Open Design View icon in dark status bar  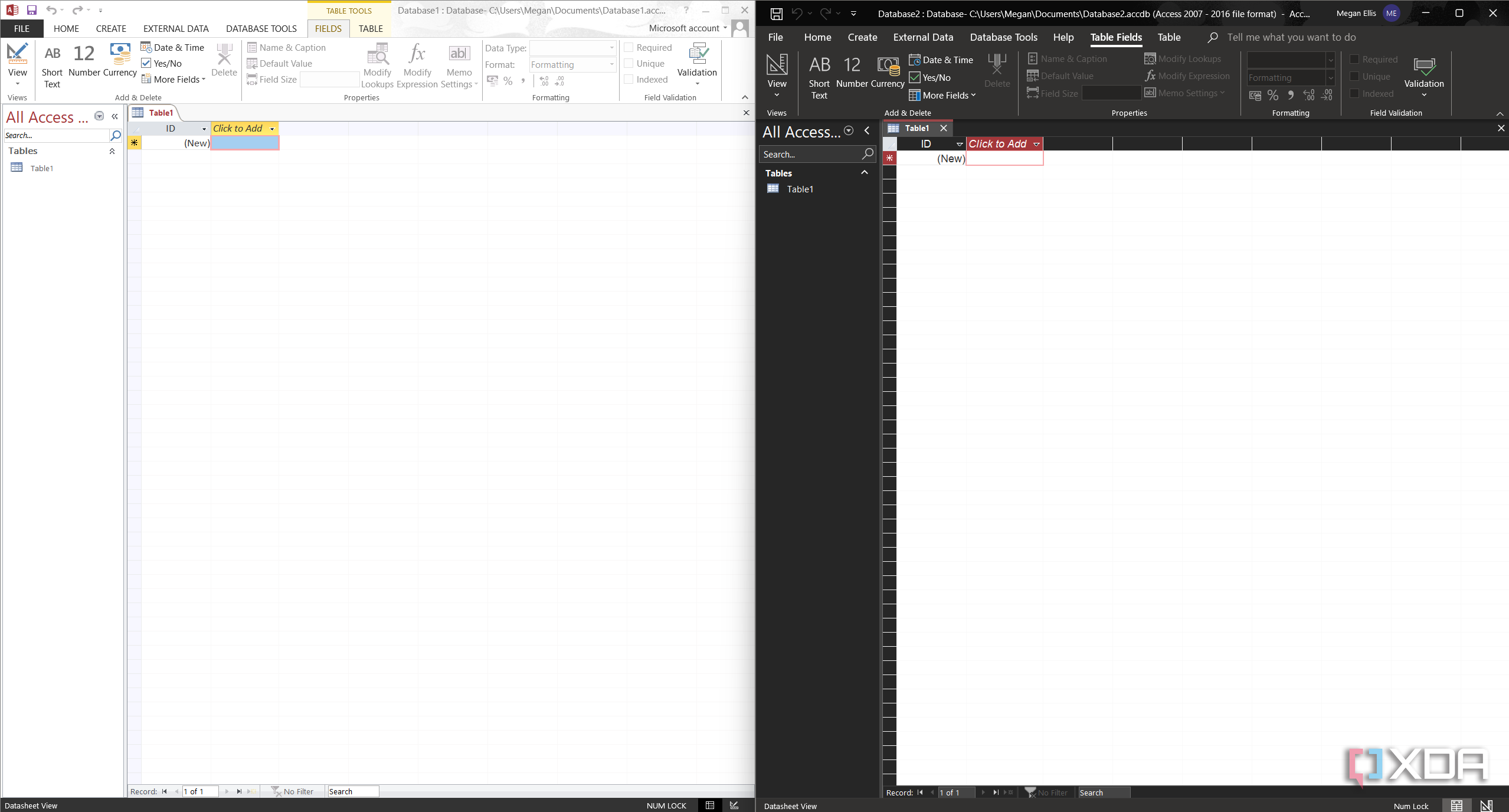click(x=1486, y=806)
